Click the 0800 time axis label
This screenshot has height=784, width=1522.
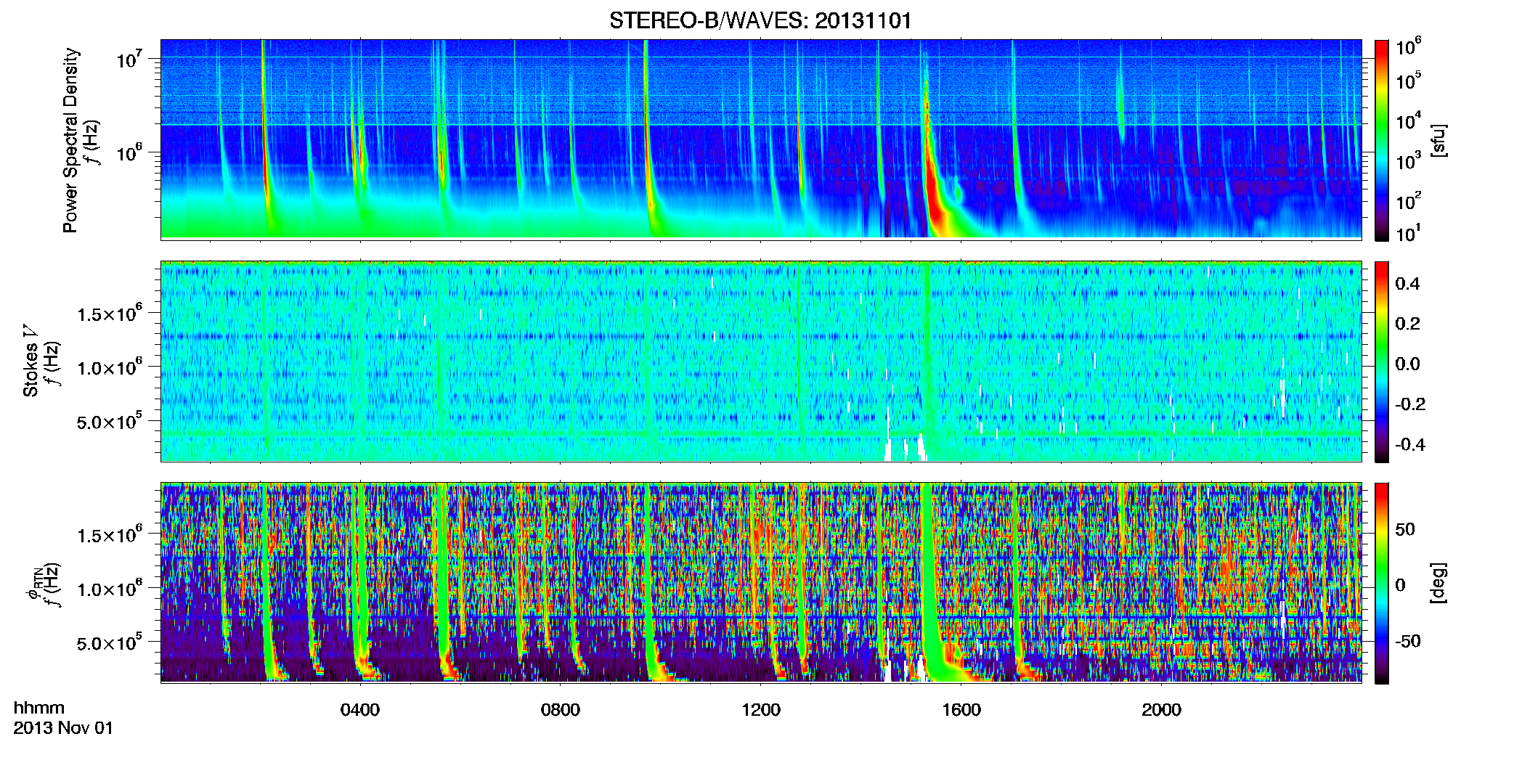coord(561,710)
